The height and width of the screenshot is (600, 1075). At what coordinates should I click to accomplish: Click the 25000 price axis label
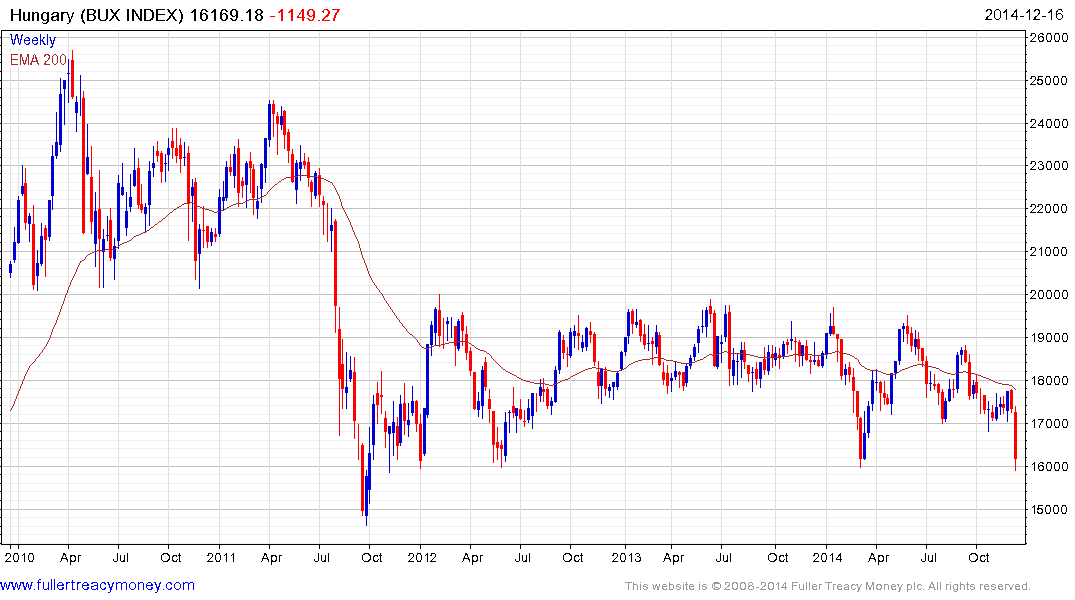click(1048, 81)
